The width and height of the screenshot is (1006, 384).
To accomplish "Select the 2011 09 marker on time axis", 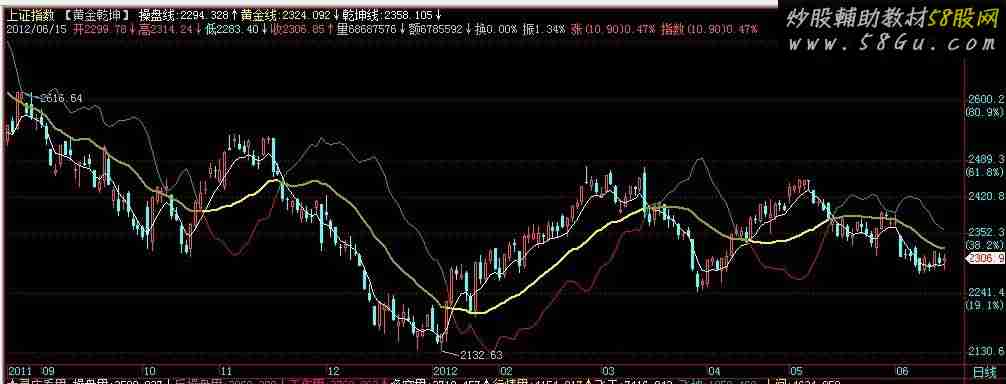I will (31, 371).
